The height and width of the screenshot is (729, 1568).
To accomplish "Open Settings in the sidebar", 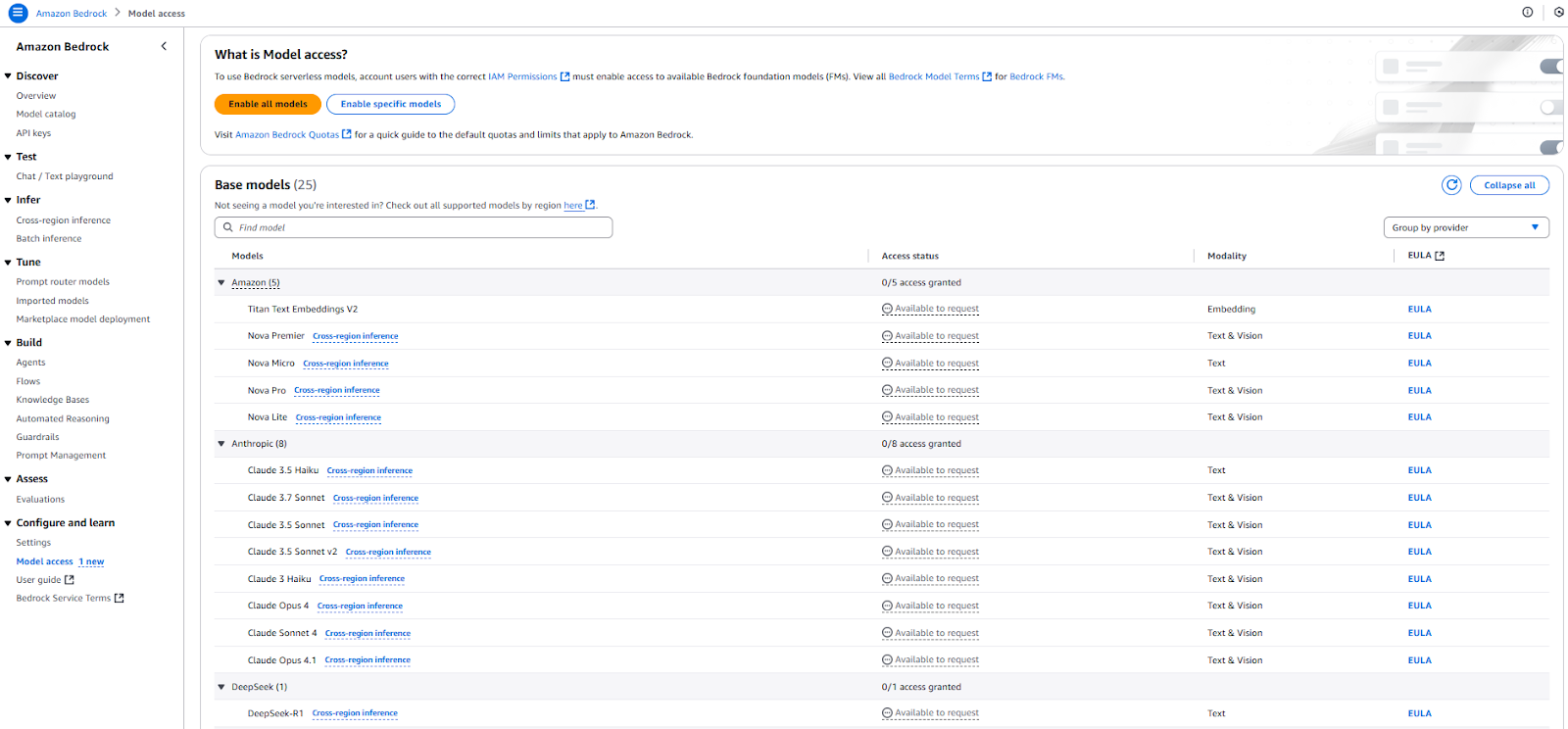I will 33,543.
